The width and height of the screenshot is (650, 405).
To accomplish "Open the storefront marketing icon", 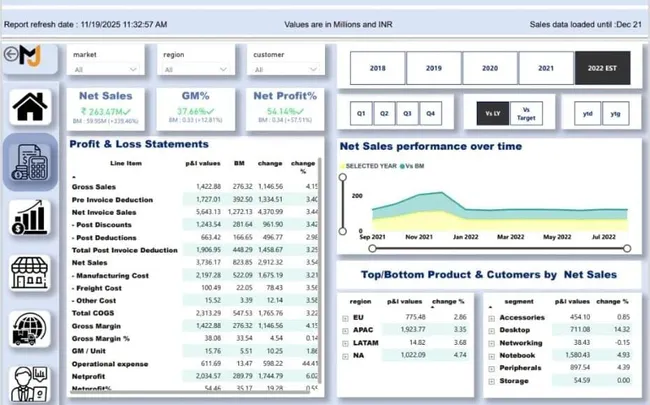I will click(30, 273).
